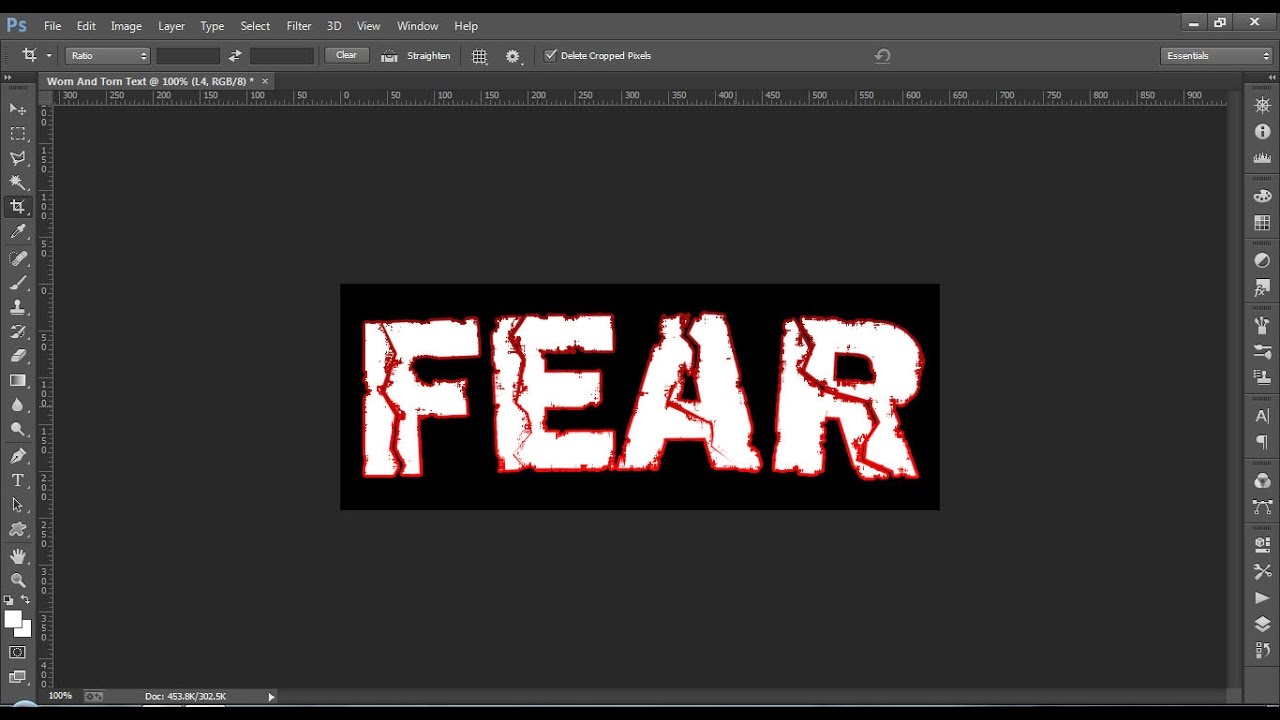Screen dimensions: 1280x720
Task: Open the Layer menu
Action: [171, 26]
